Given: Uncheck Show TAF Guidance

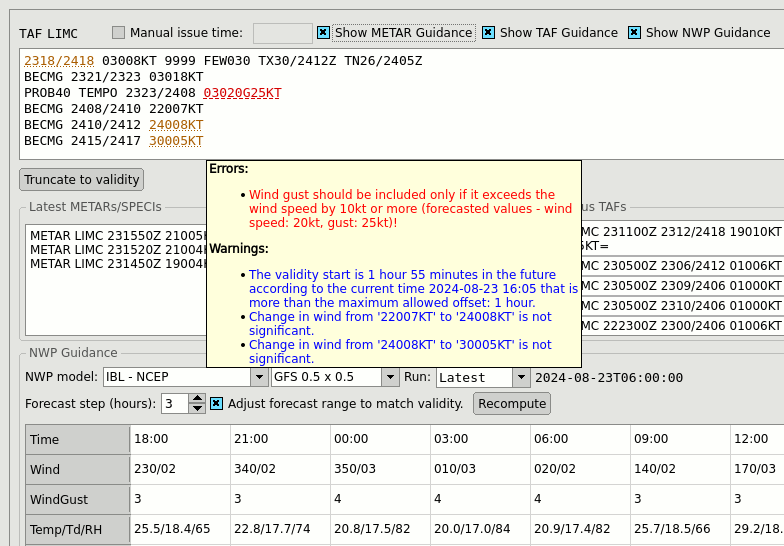Looking at the screenshot, I should [x=488, y=32].
